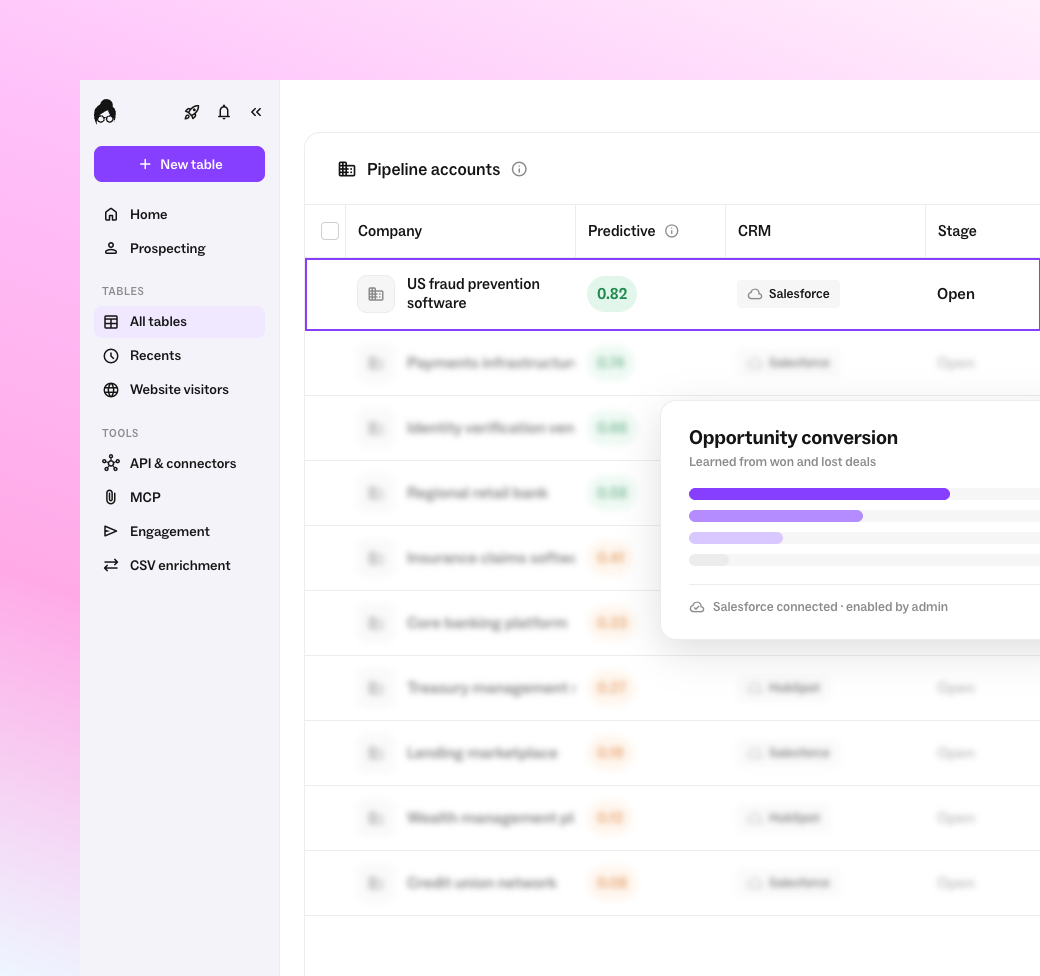Screen dimensions: 1040x976
Task: Click the 0.82 predictive score badge
Action: [x=612, y=294]
